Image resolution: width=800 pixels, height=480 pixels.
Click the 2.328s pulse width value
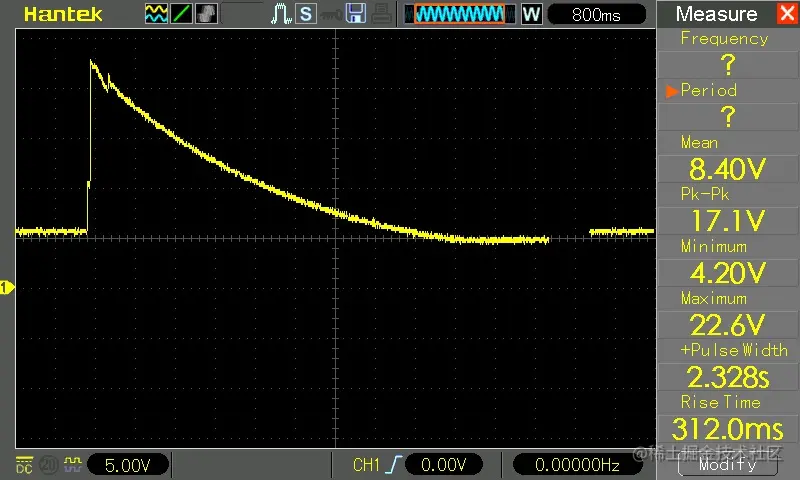728,377
